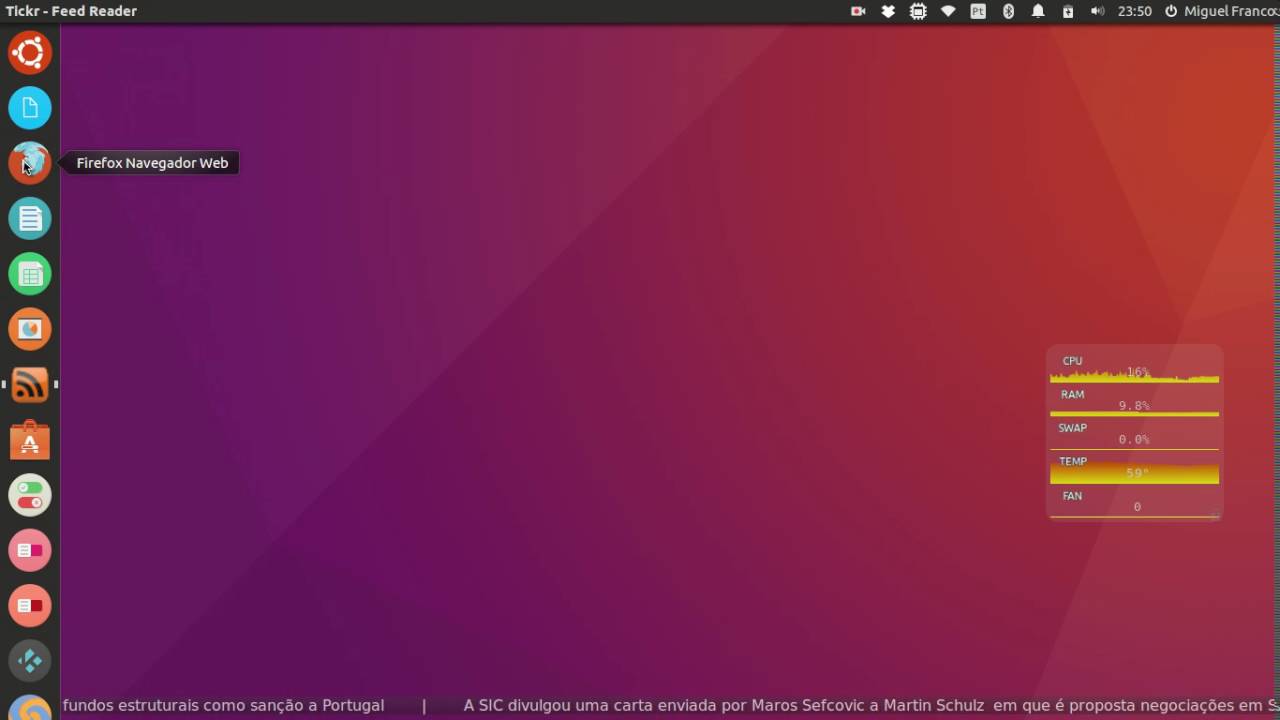Viewport: 1280px width, 720px height.
Task: Open the blue Files document launcher icon
Action: click(30, 108)
